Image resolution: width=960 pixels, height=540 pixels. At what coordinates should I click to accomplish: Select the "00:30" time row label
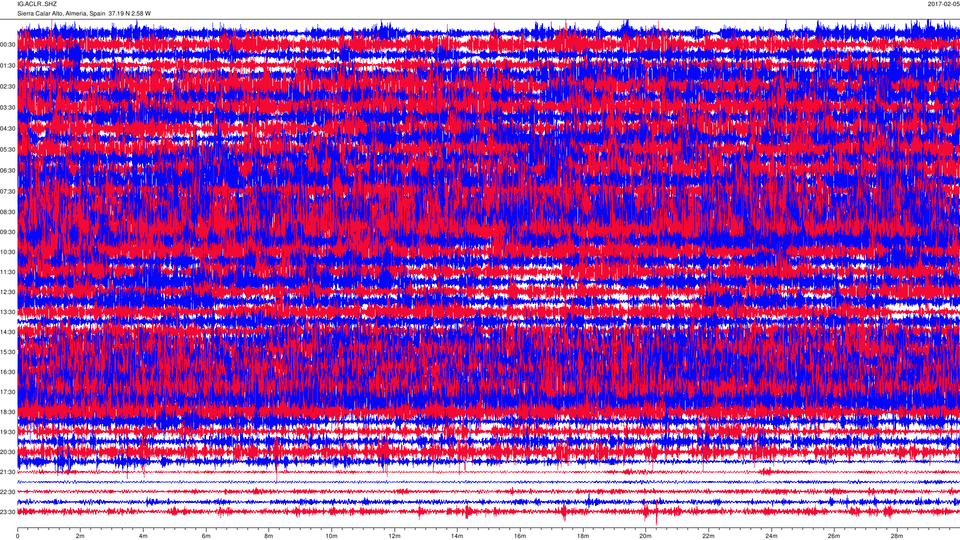tap(8, 45)
